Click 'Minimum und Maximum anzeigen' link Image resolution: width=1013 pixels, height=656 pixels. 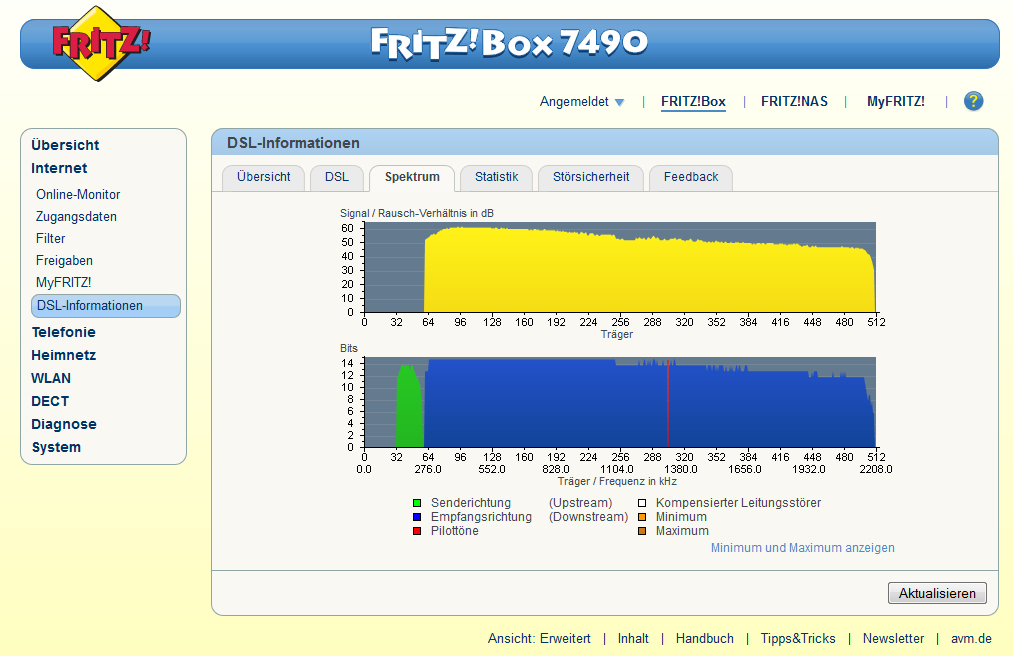click(802, 548)
